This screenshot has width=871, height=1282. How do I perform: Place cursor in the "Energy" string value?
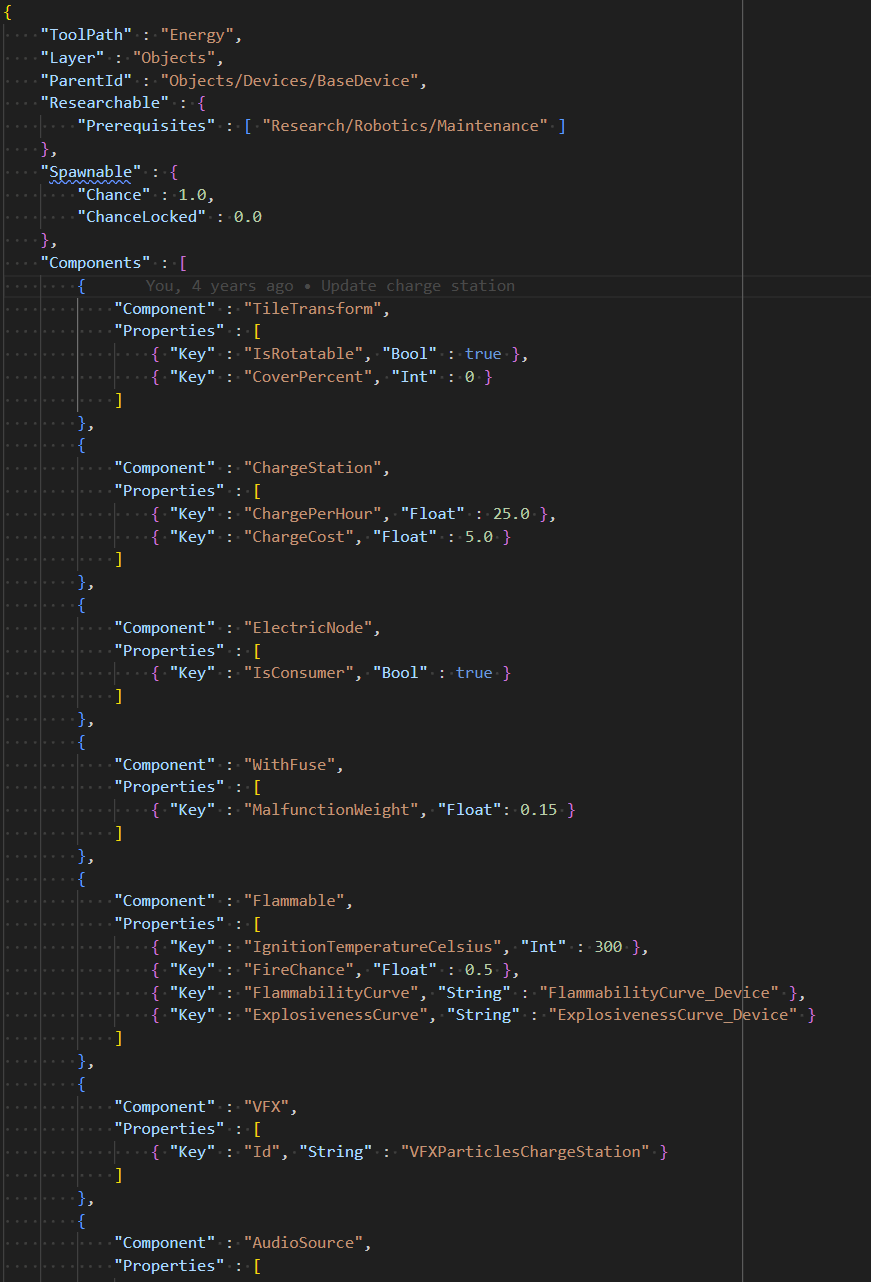click(x=197, y=35)
